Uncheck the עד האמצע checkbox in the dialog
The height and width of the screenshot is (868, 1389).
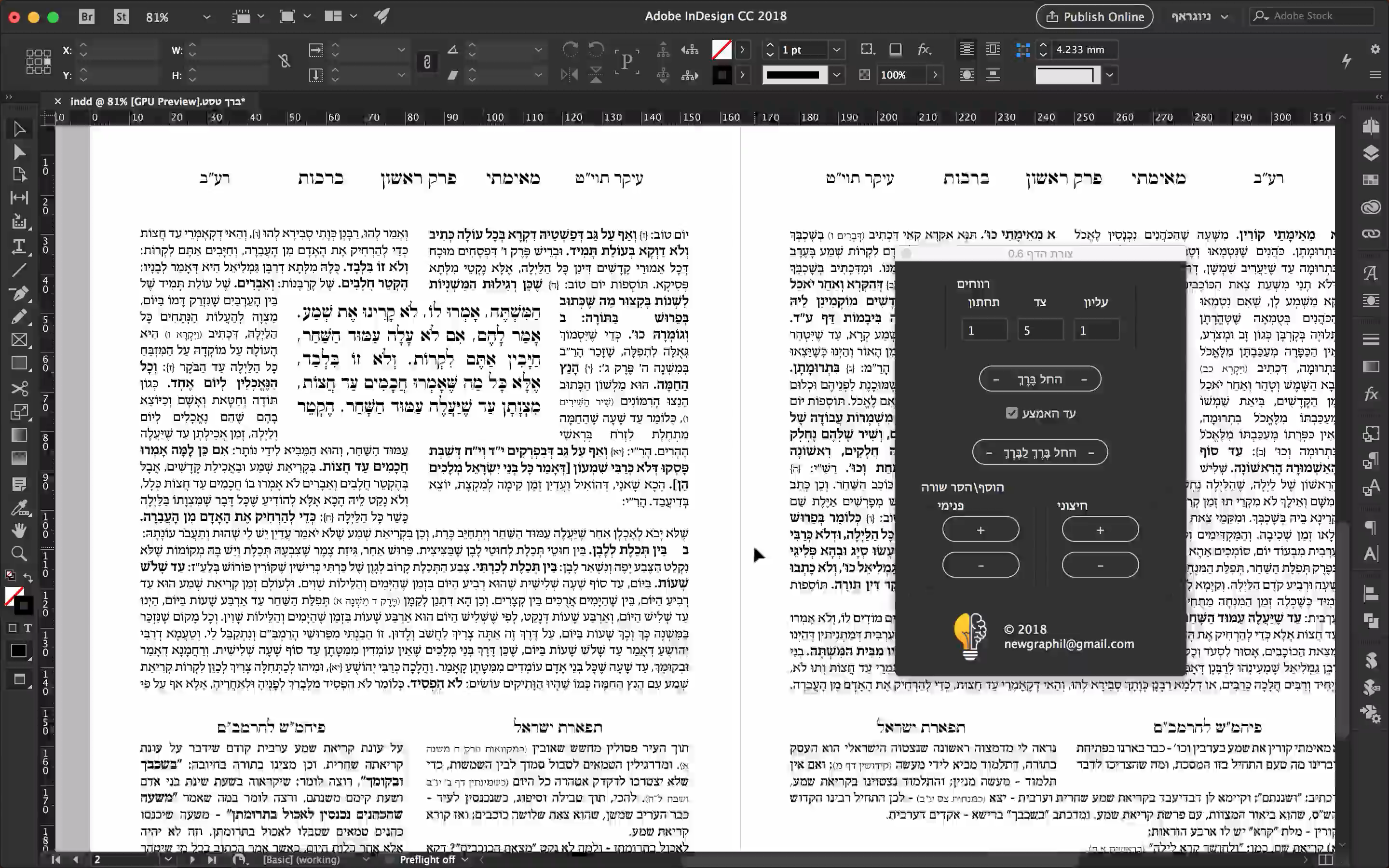pyautogui.click(x=1011, y=412)
